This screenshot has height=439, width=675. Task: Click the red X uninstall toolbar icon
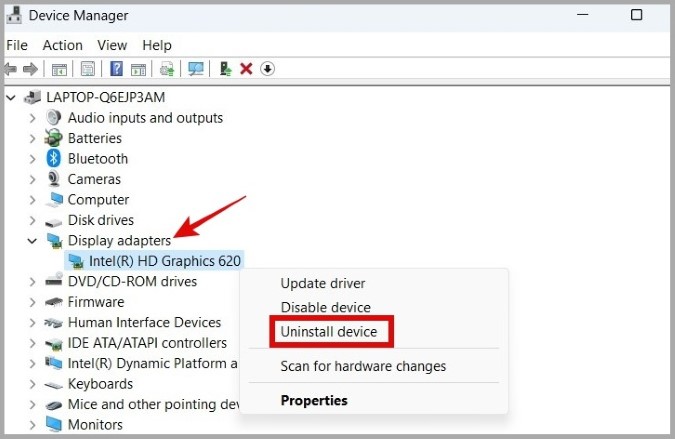coord(246,69)
